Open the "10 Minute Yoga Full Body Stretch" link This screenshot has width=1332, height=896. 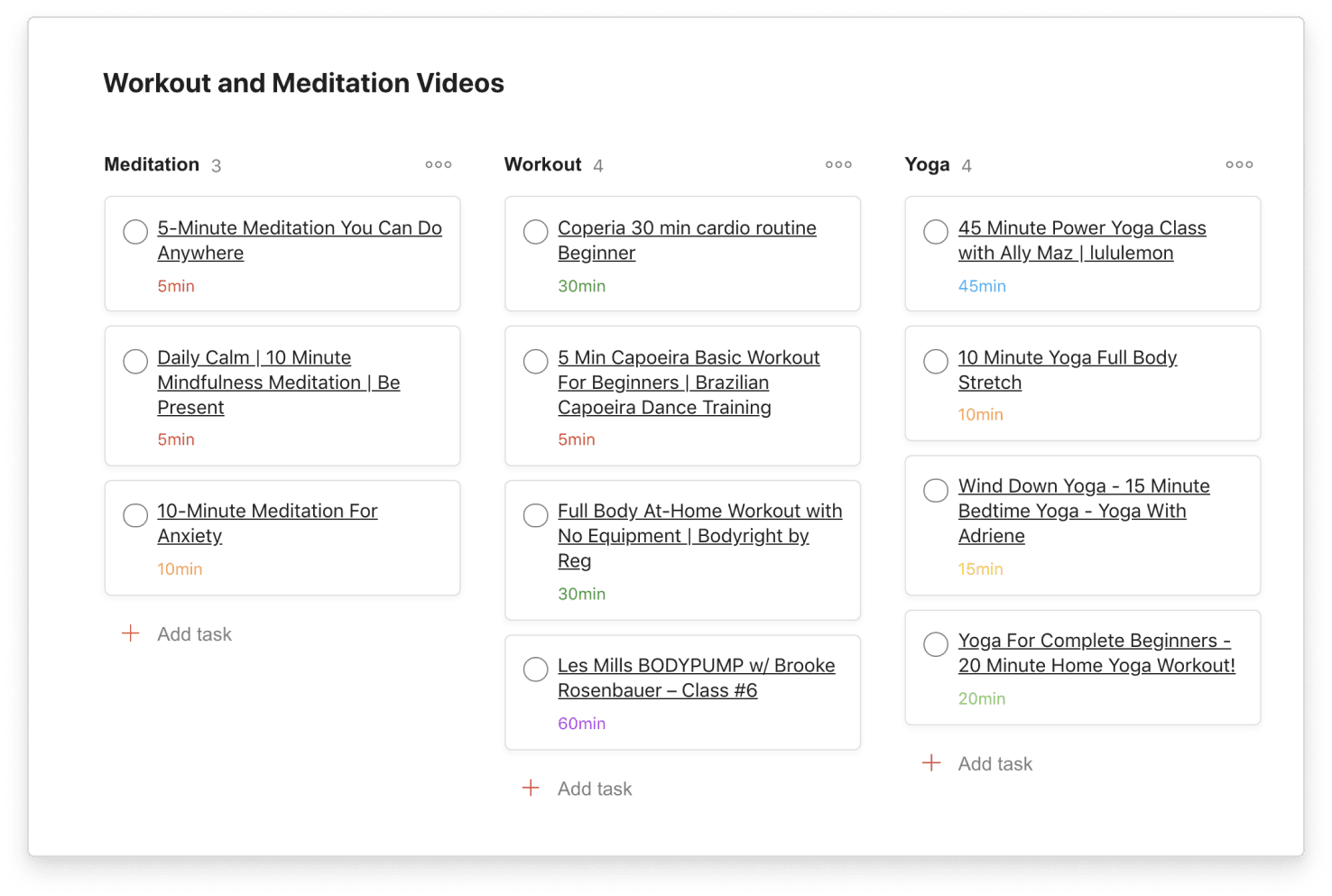(1068, 370)
